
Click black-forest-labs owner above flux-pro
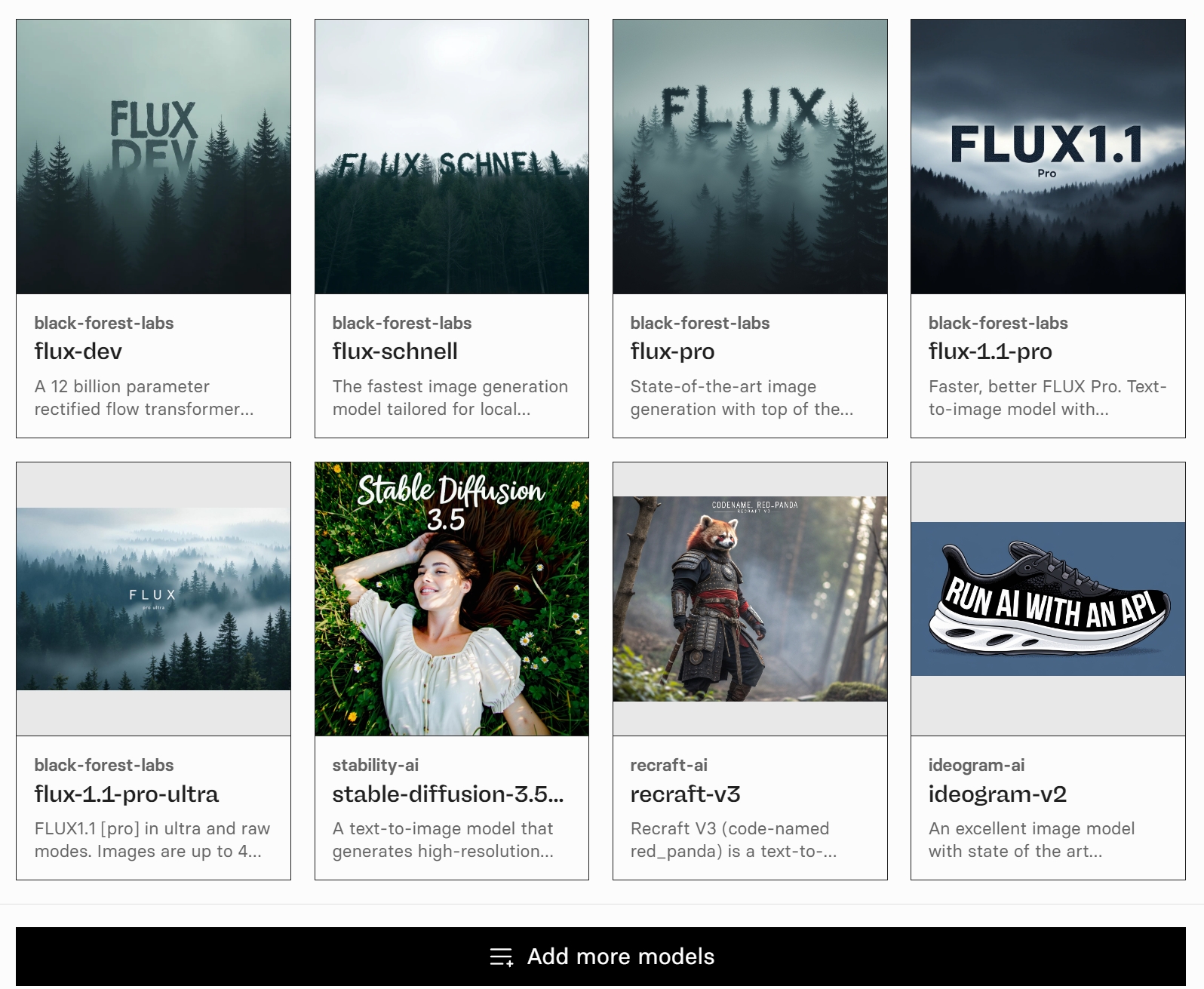[700, 323]
